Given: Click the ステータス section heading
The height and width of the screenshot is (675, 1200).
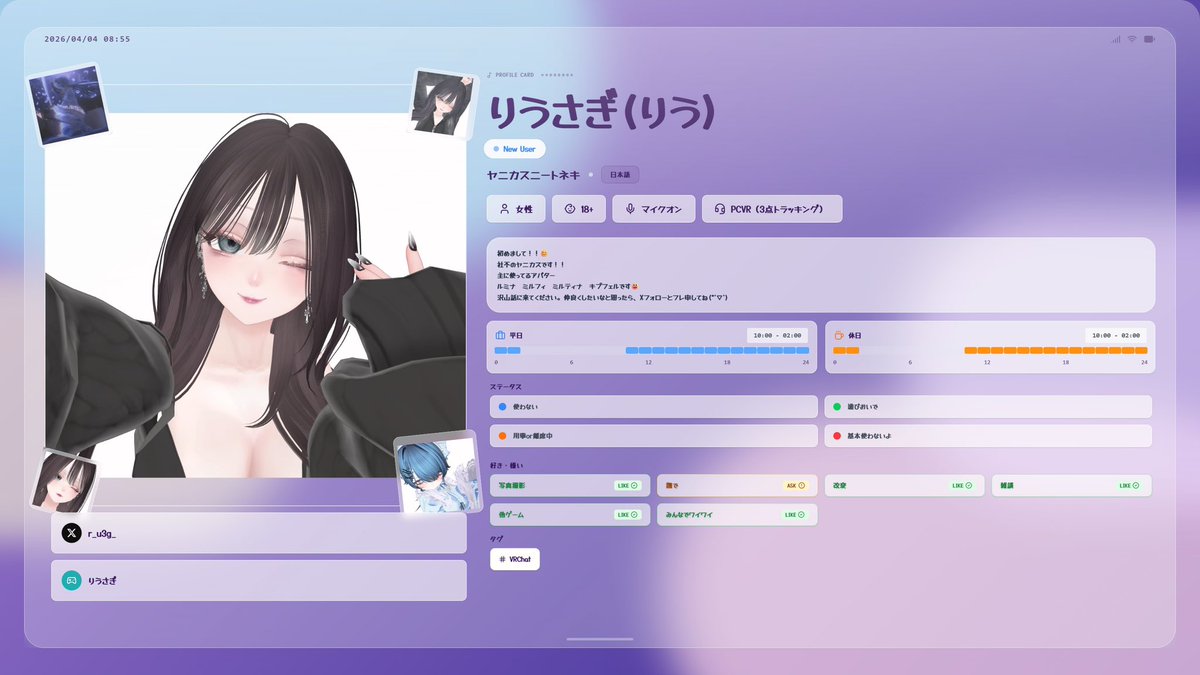Looking at the screenshot, I should tap(505, 386).
